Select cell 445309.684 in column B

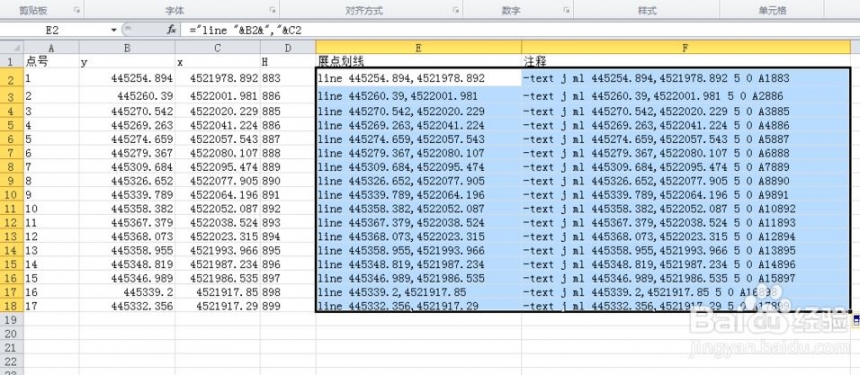pyautogui.click(x=127, y=167)
